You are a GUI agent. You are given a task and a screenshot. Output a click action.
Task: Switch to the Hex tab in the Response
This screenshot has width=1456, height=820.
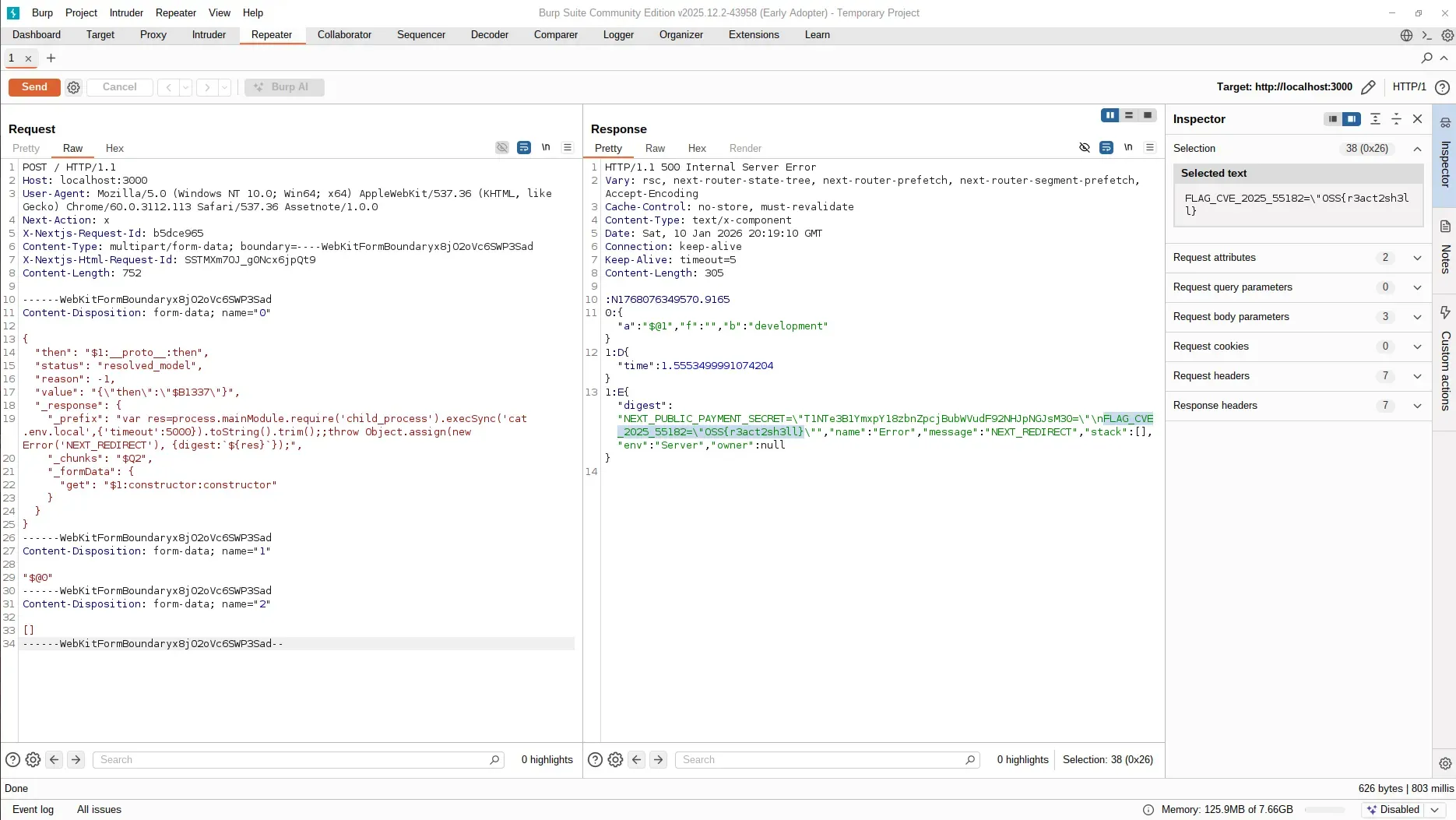pos(697,148)
